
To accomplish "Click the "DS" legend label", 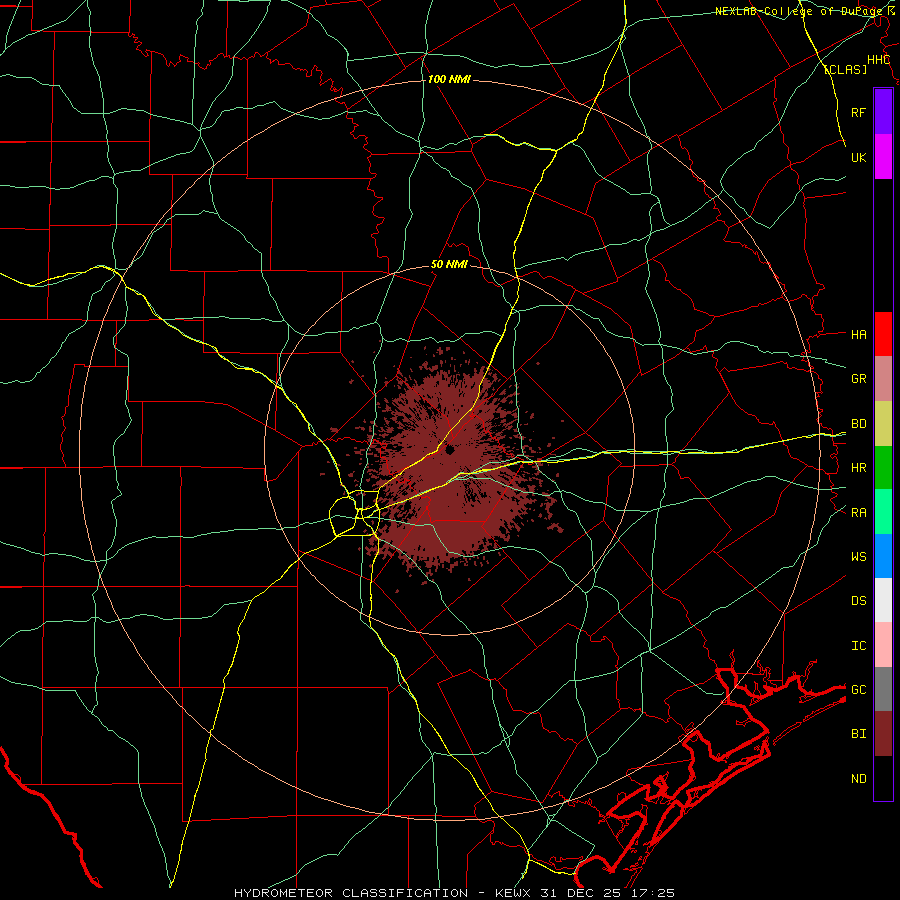I will (858, 600).
